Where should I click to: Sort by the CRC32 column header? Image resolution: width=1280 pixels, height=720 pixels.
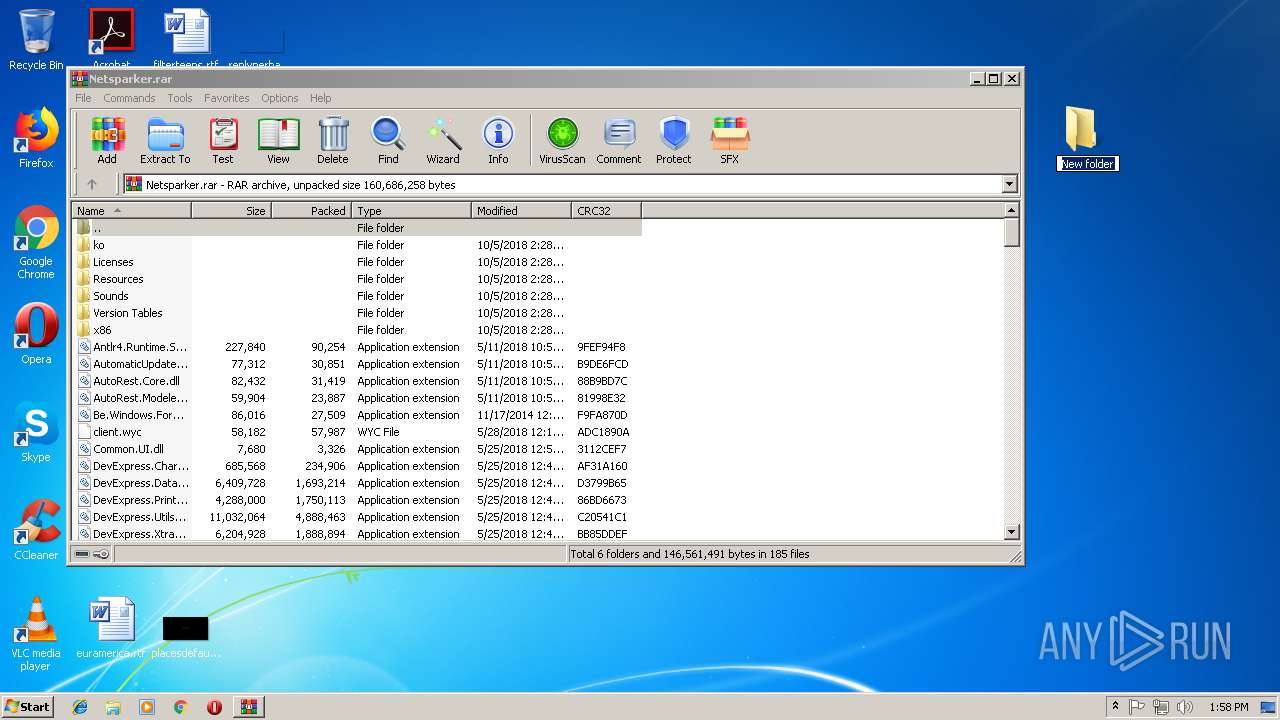pyautogui.click(x=606, y=211)
